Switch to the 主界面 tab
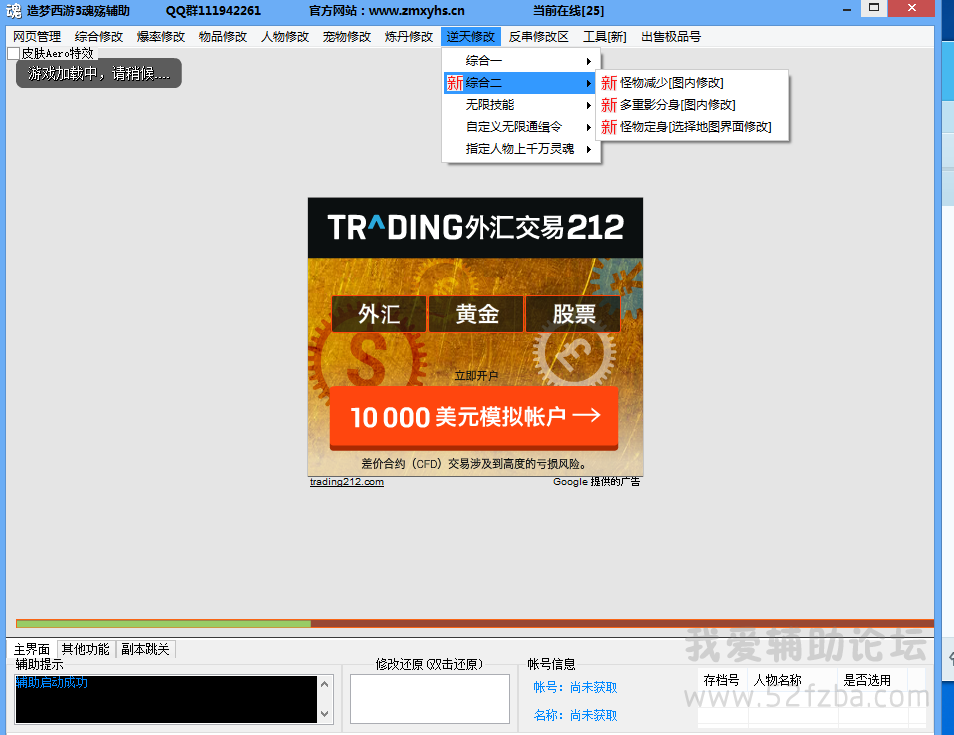The width and height of the screenshot is (954, 735). click(x=32, y=649)
